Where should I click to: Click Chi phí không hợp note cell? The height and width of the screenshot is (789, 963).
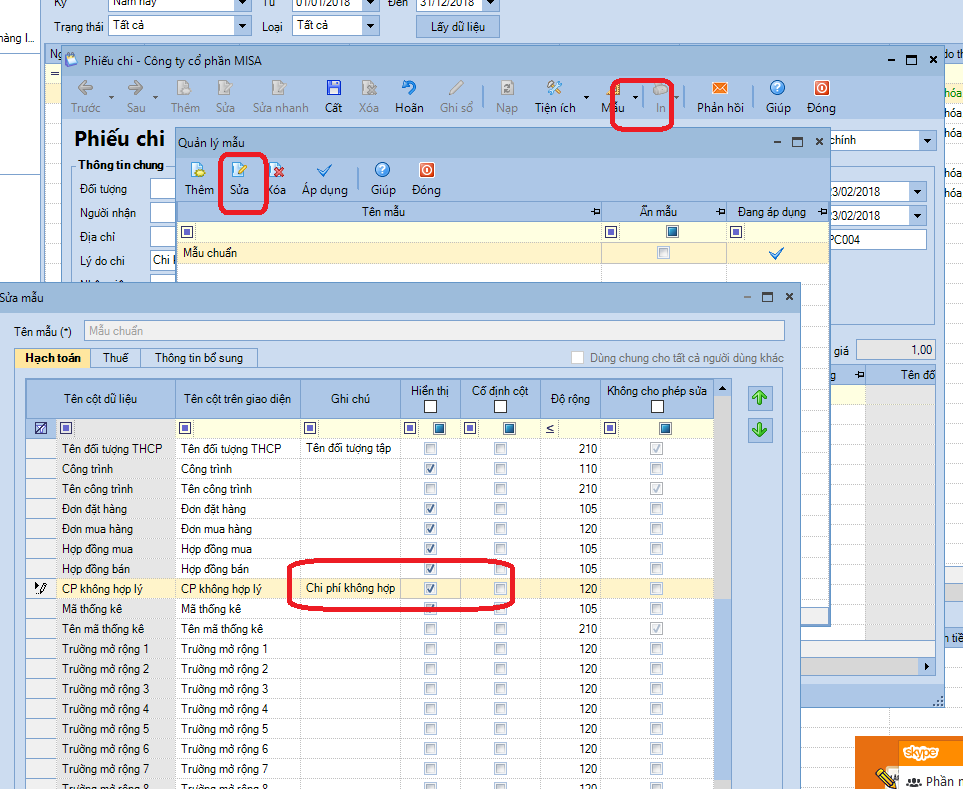pos(350,588)
